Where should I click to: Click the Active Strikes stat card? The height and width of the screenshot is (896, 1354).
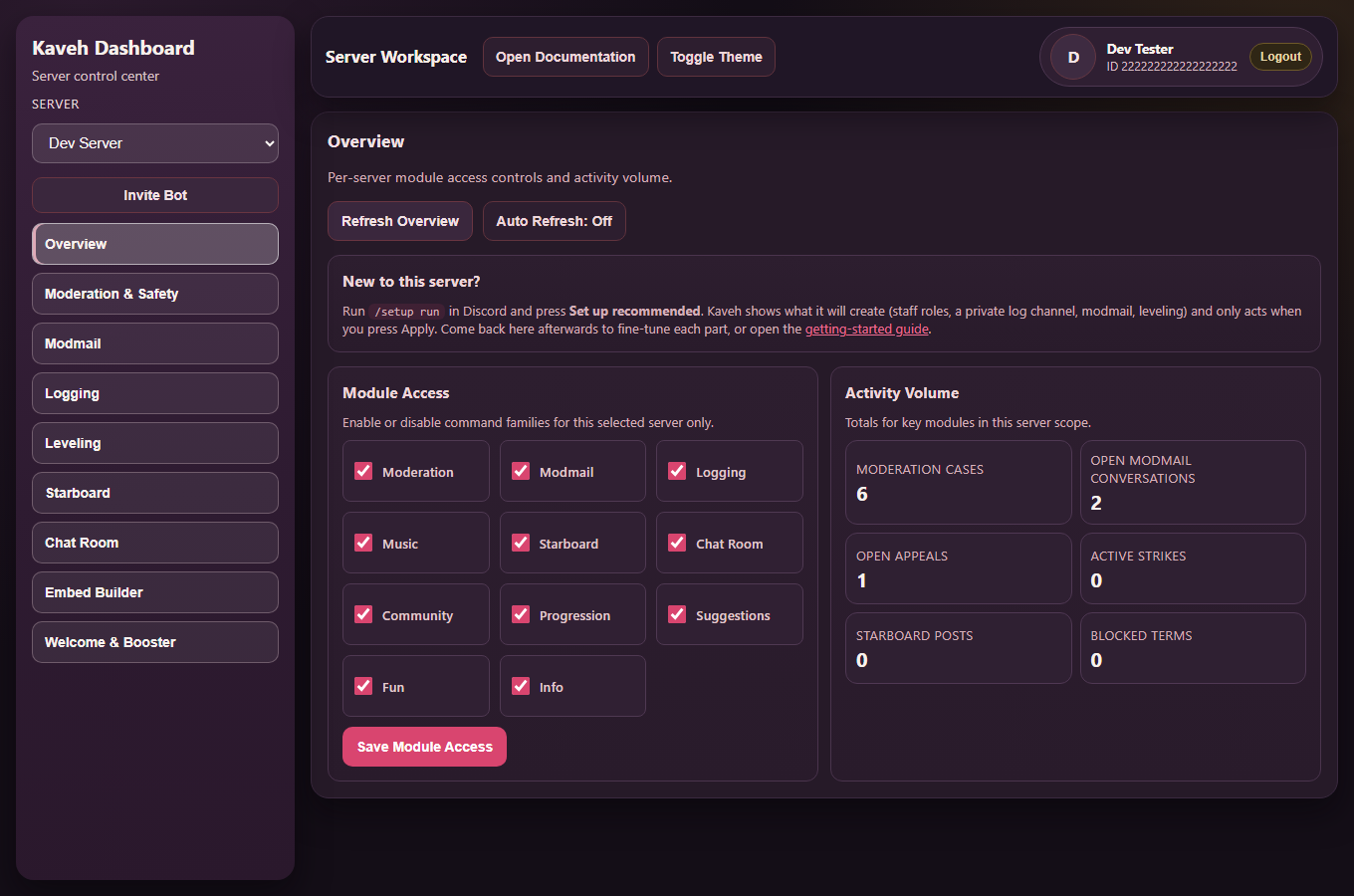(x=1193, y=568)
